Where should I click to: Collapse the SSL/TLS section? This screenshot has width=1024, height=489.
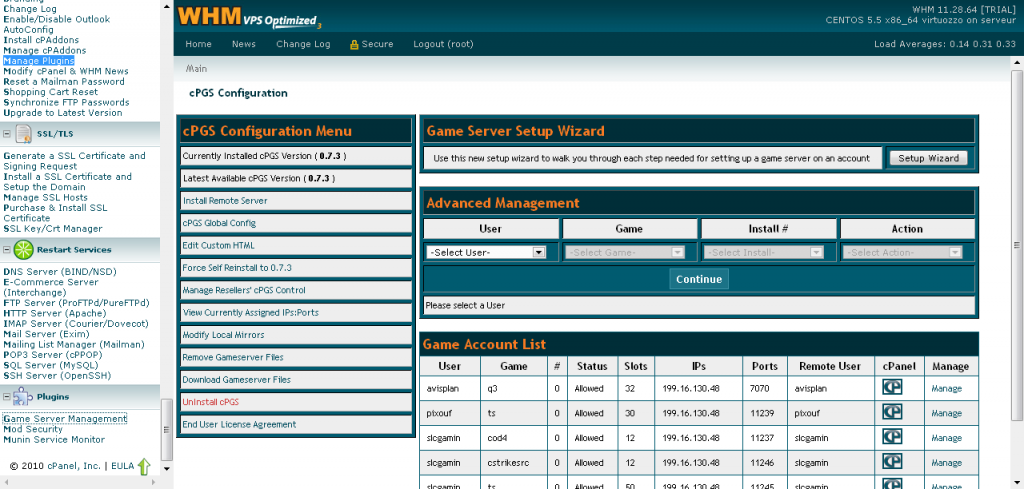point(7,134)
